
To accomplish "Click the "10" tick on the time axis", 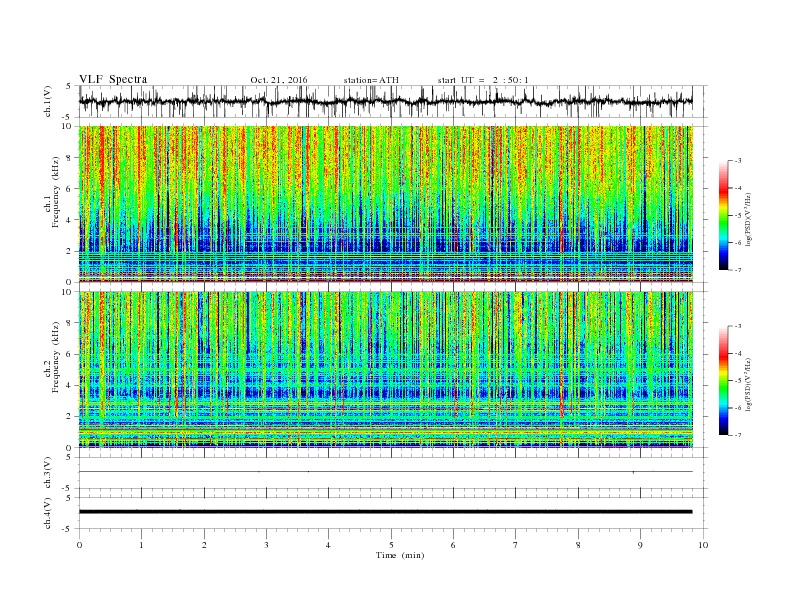I will (x=703, y=545).
